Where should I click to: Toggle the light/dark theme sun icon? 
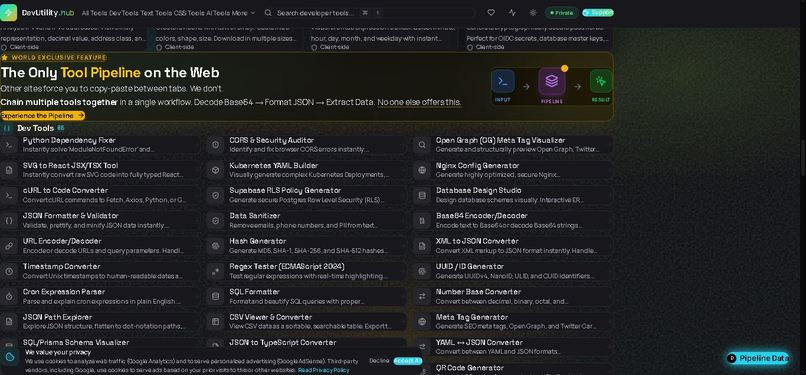533,12
